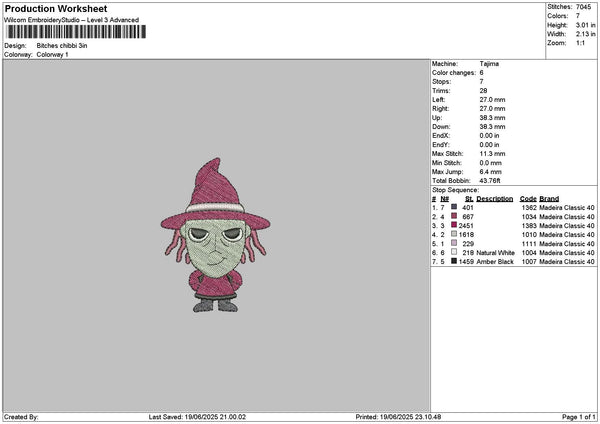The height and width of the screenshot is (424, 600).
Task: Click the Colorway 1 value
Action: click(53, 54)
